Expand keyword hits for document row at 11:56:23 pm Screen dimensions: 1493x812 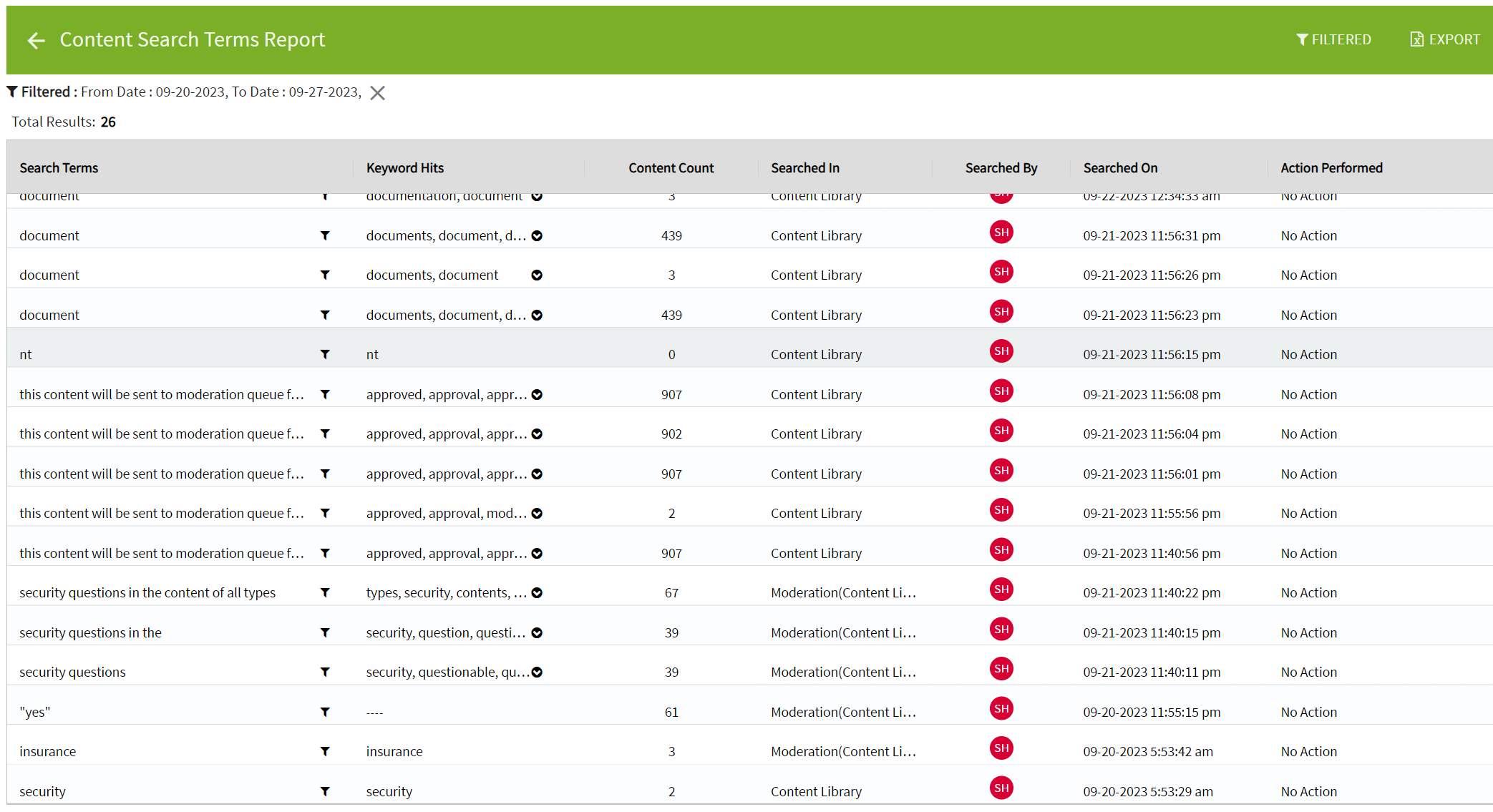click(x=537, y=315)
